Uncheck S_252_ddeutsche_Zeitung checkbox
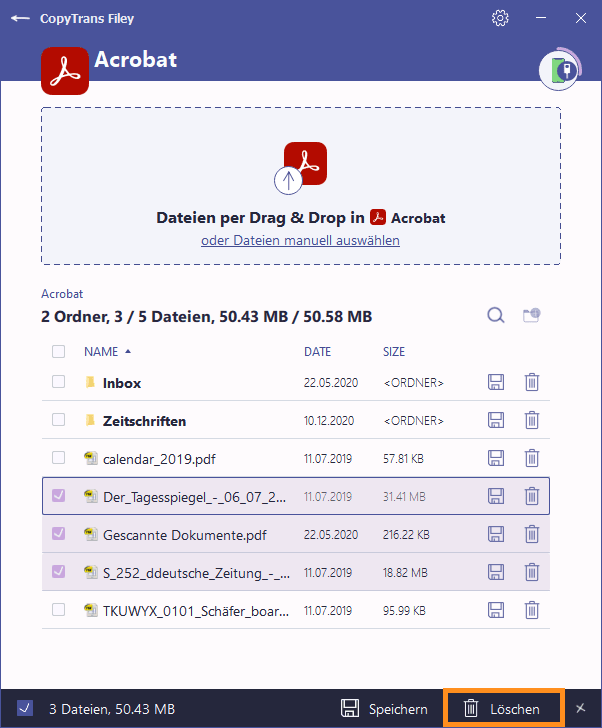Image resolution: width=602 pixels, height=728 pixels. click(58, 572)
